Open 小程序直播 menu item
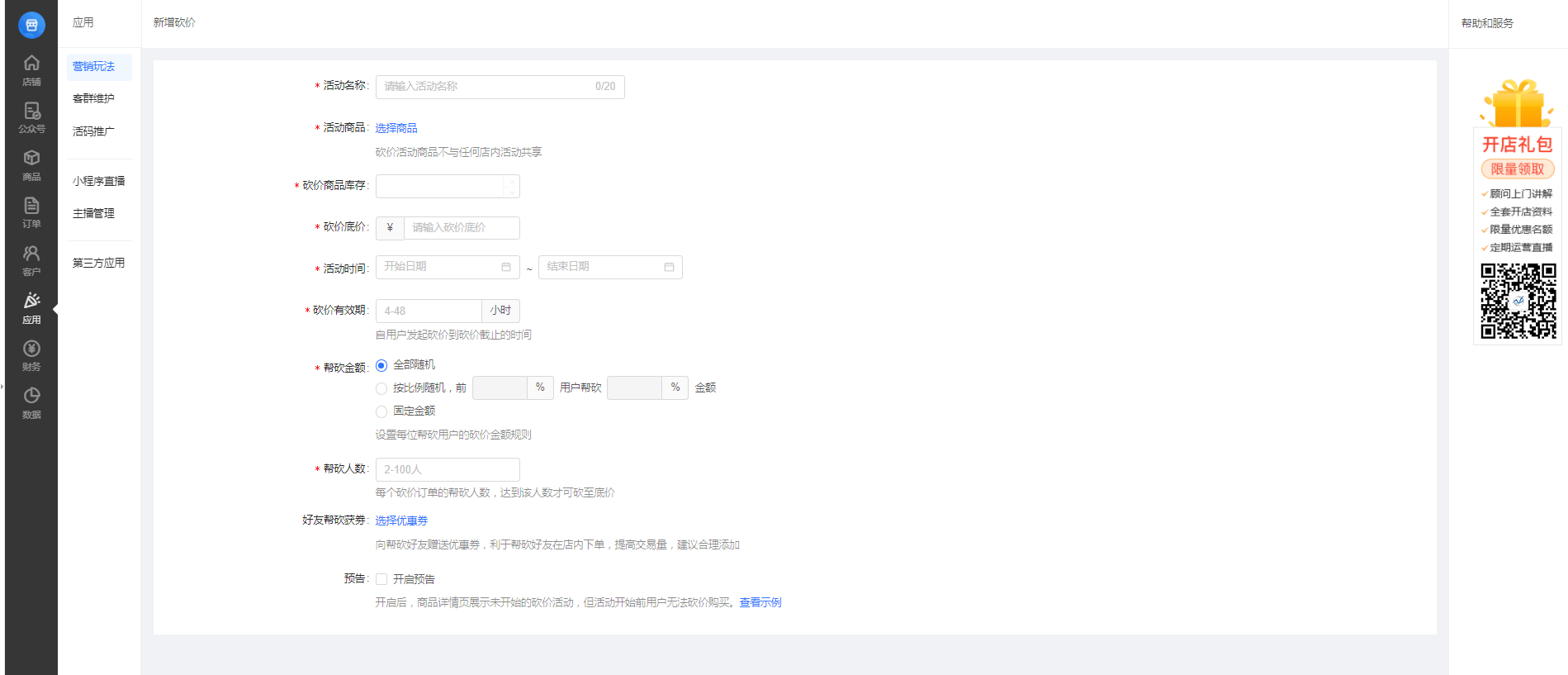Viewport: 1568px width, 675px height. tap(98, 181)
